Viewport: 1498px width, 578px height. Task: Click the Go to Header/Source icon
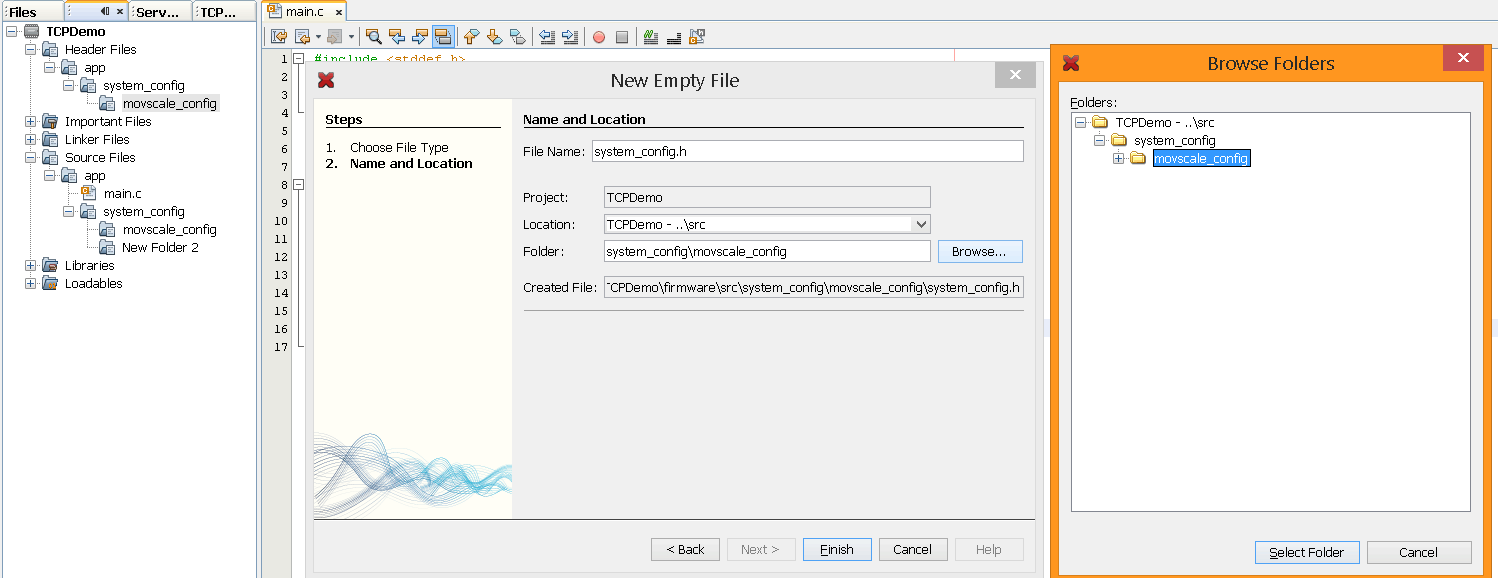tap(697, 37)
